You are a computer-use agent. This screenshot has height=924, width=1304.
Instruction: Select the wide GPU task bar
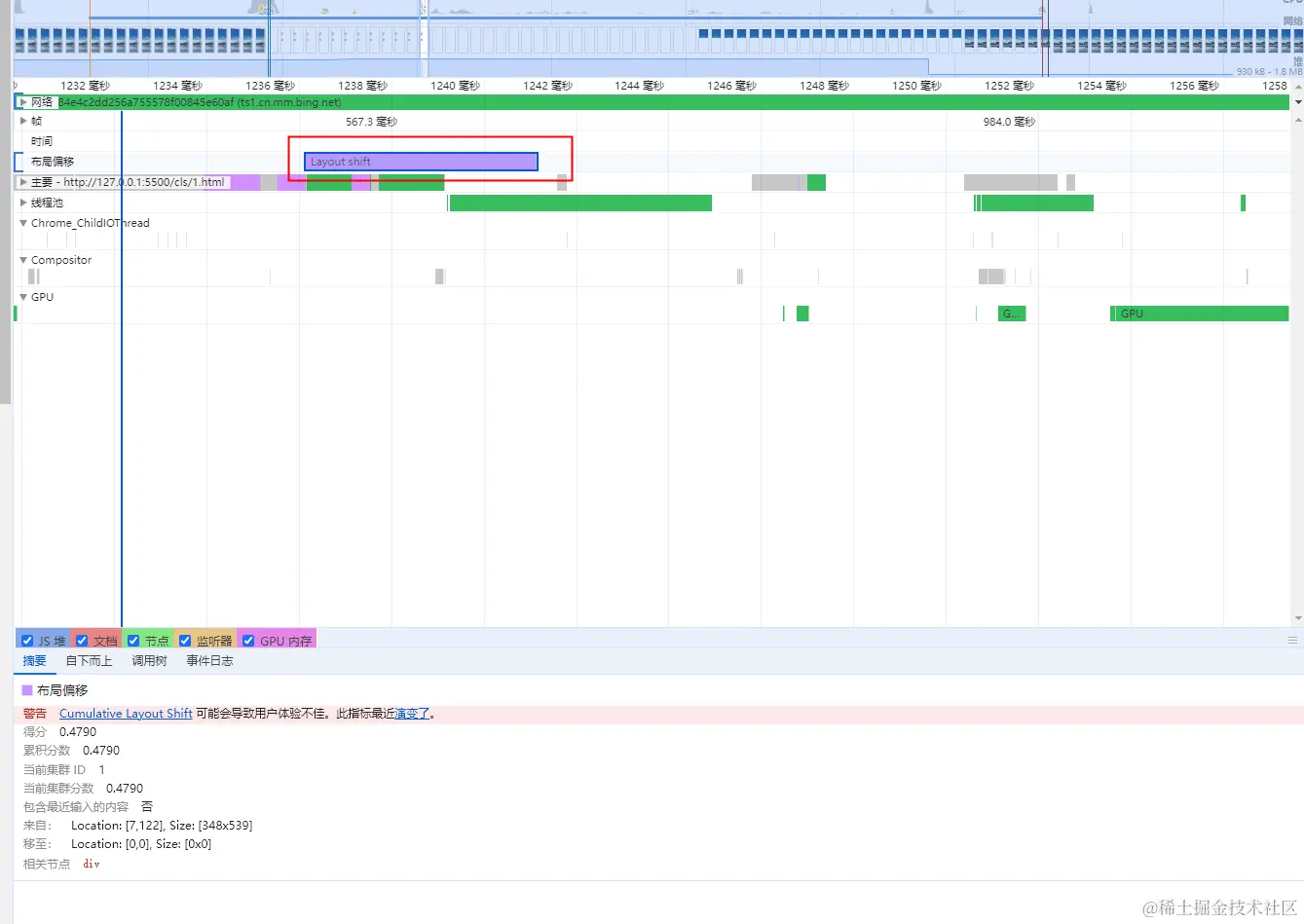click(x=1200, y=314)
